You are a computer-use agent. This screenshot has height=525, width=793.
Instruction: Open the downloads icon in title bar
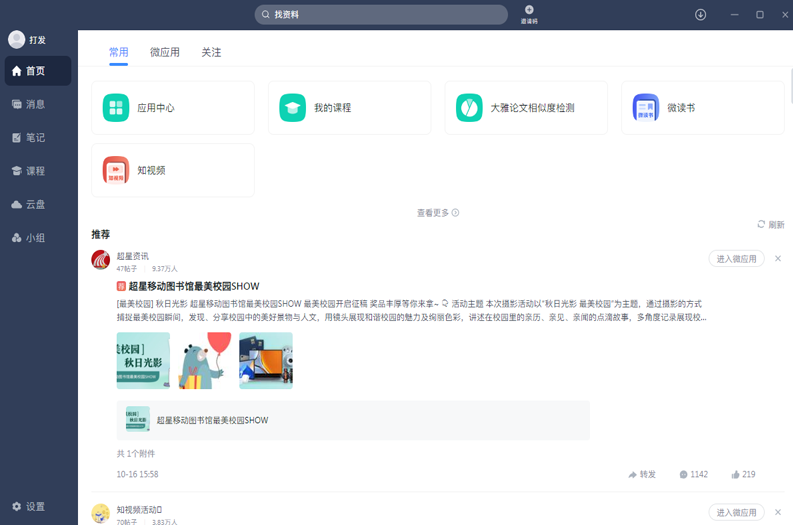pyautogui.click(x=700, y=14)
